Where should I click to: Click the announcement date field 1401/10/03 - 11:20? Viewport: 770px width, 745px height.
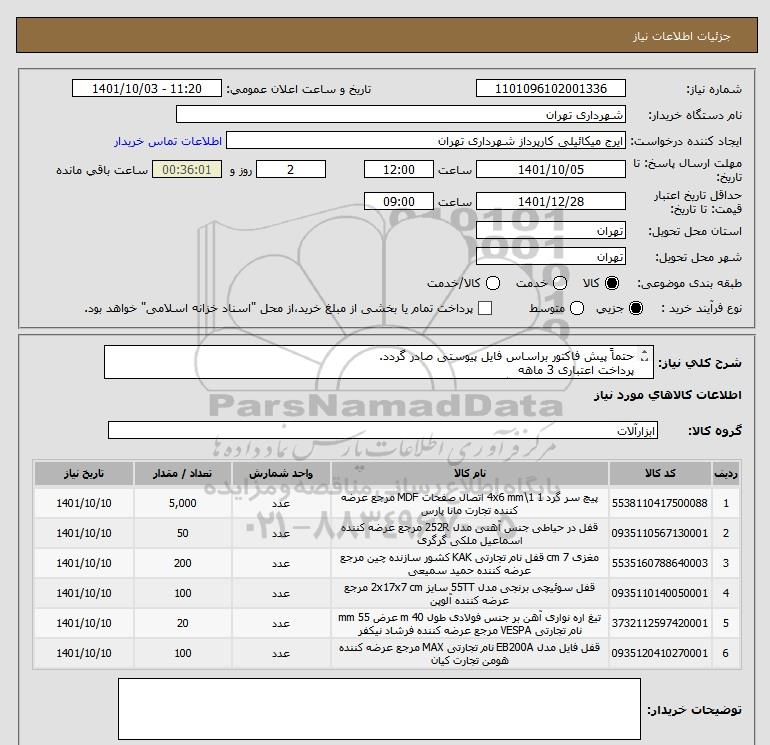click(147, 88)
